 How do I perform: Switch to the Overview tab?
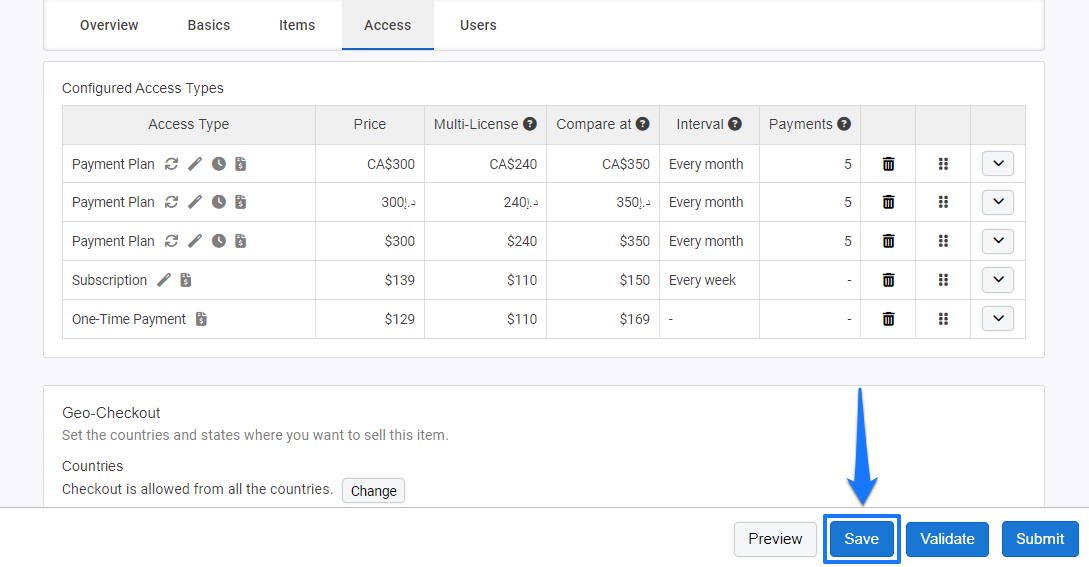[109, 25]
